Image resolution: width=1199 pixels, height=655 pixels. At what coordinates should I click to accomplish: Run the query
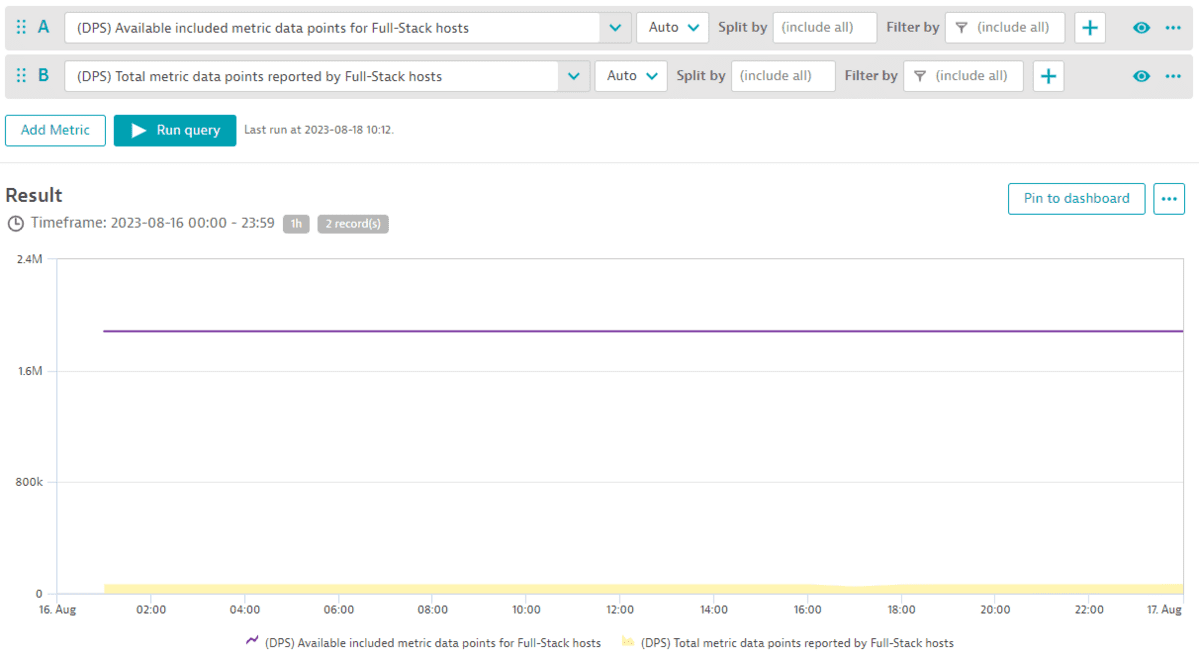coord(174,130)
